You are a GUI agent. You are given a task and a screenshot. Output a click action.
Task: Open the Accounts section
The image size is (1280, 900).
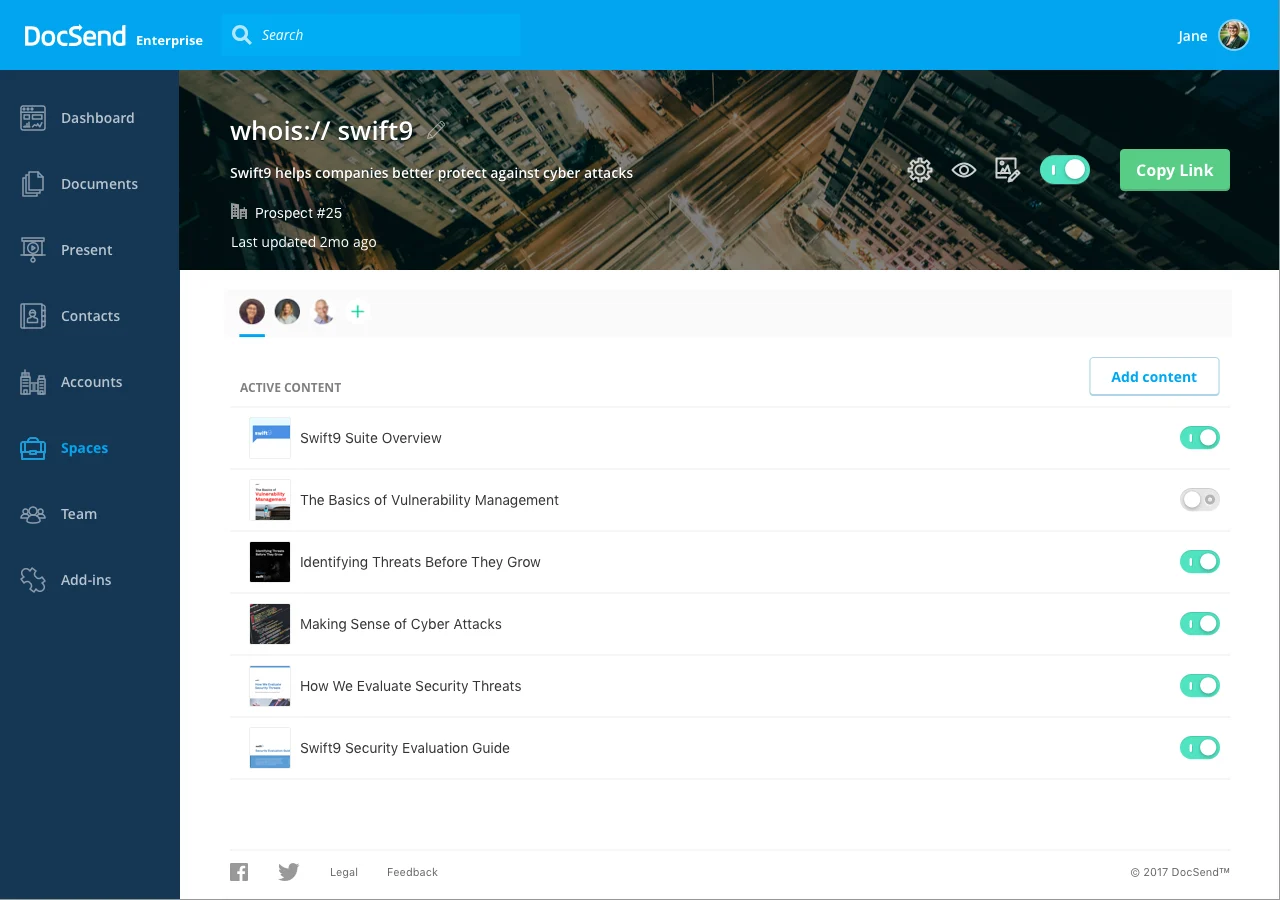[91, 381]
